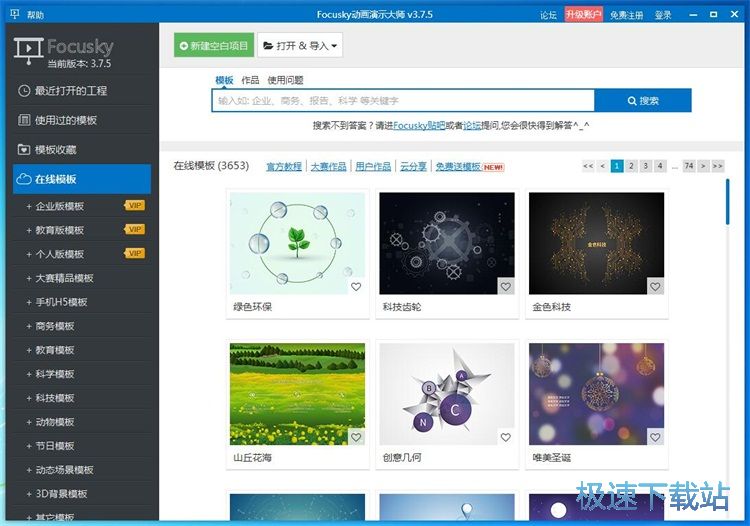The width and height of the screenshot is (750, 526).
Task: Open the 用户作品 link
Action: [373, 166]
